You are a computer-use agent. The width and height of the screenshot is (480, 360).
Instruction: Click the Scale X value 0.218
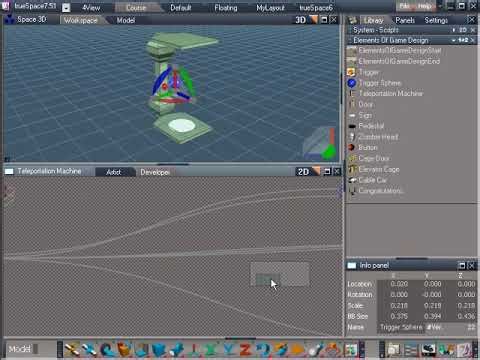point(399,306)
